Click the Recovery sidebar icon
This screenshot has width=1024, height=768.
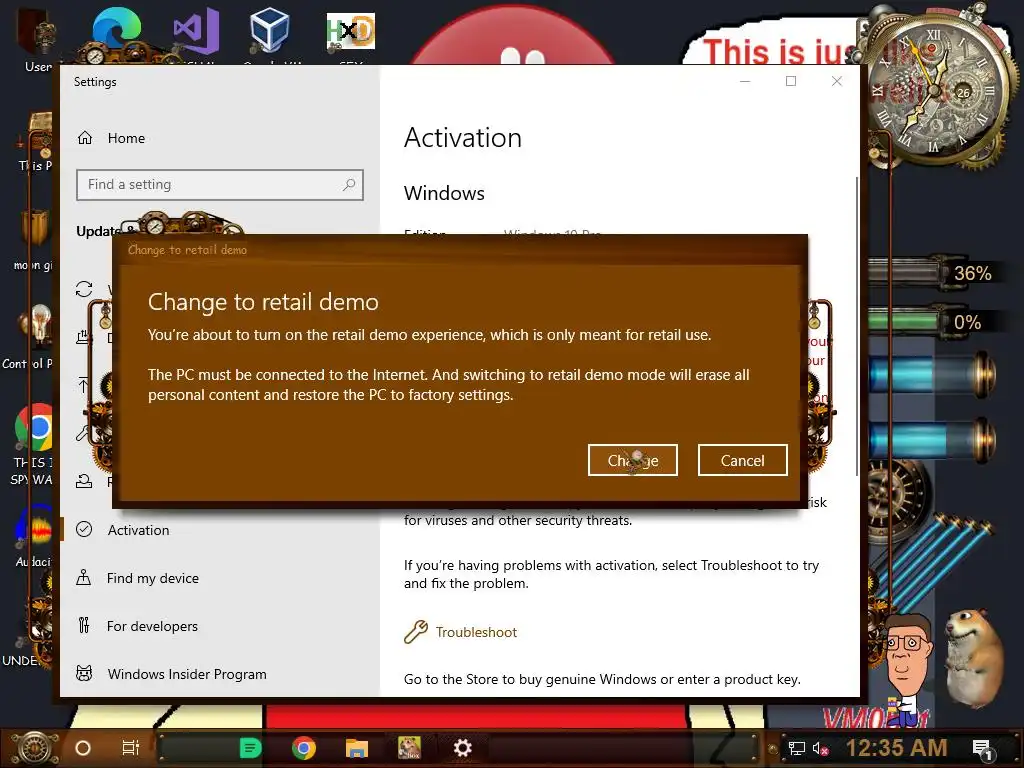[x=84, y=481]
